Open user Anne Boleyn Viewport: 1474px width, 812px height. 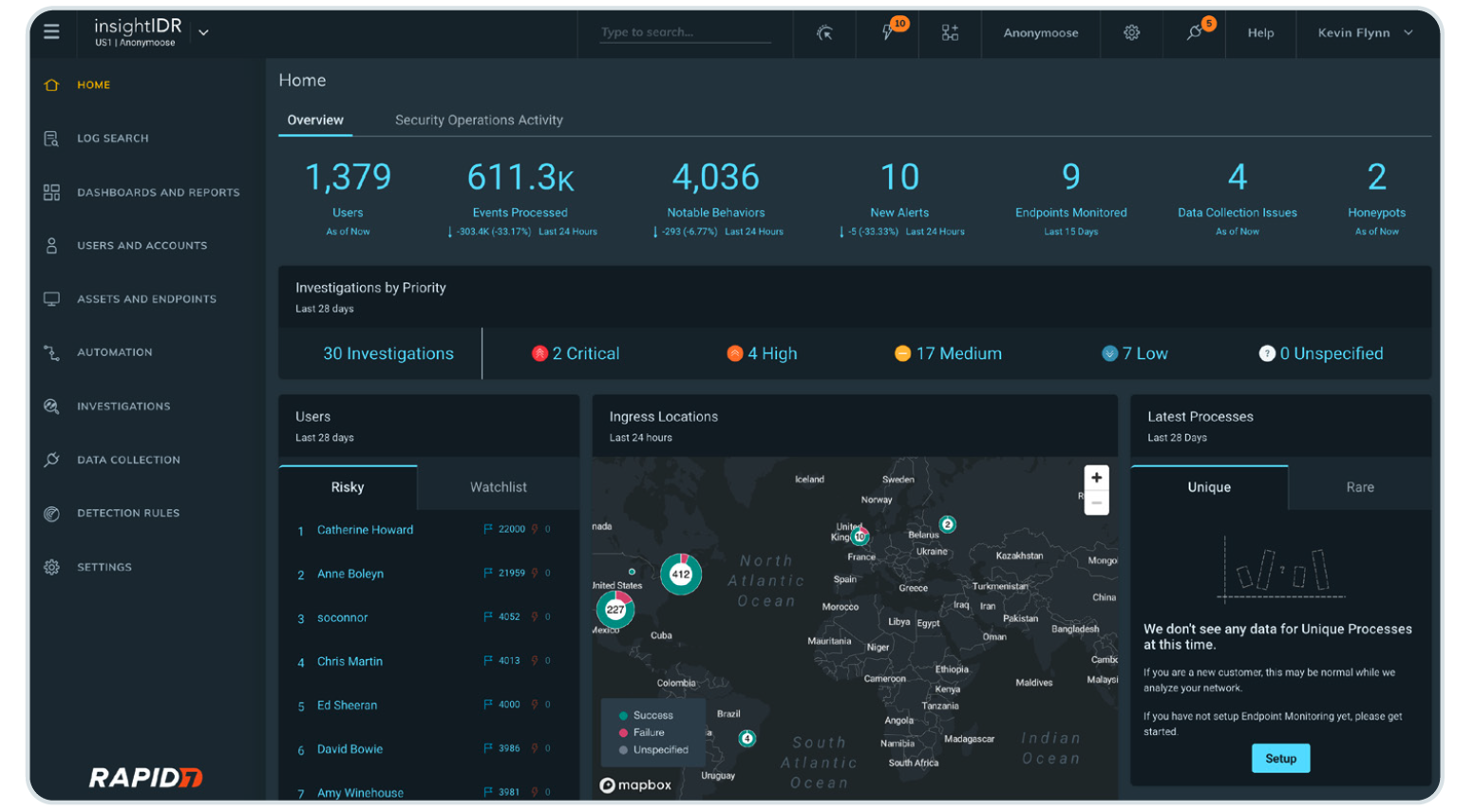click(350, 574)
